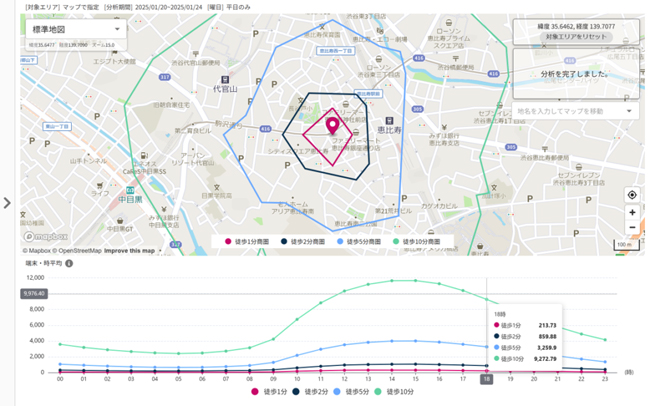Image resolution: width=650 pixels, height=406 pixels.
Task: Click the geolocate crosshair map button
Action: (632, 195)
